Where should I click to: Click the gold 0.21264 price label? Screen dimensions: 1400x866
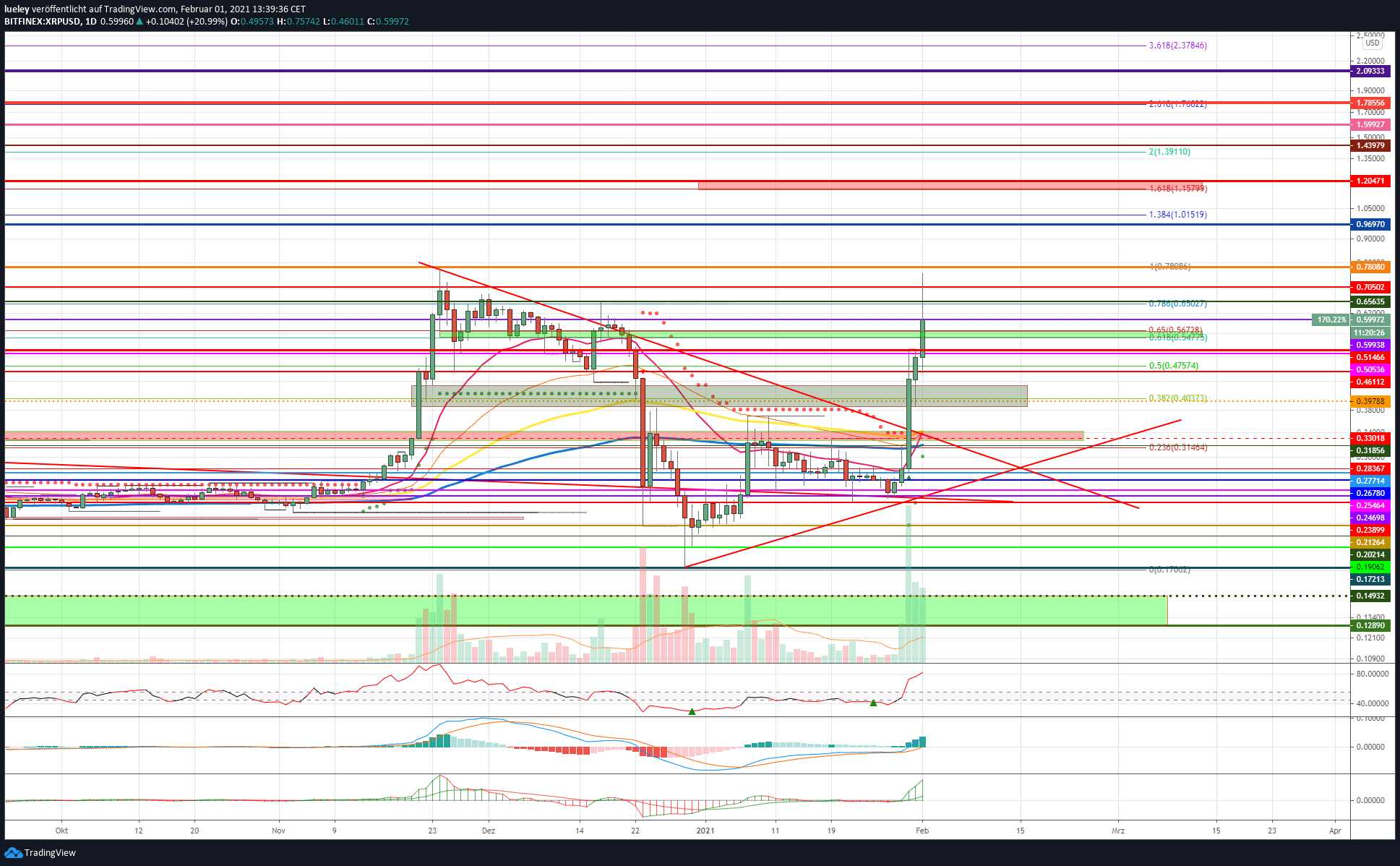[x=1370, y=542]
